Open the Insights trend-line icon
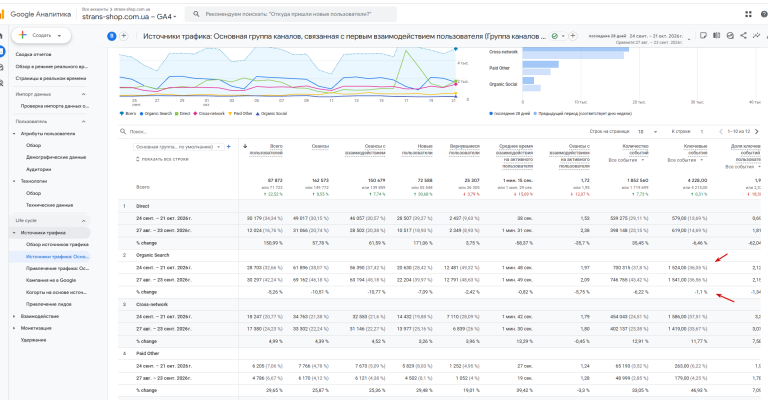The height and width of the screenshot is (400, 768). pyautogui.click(x=756, y=36)
